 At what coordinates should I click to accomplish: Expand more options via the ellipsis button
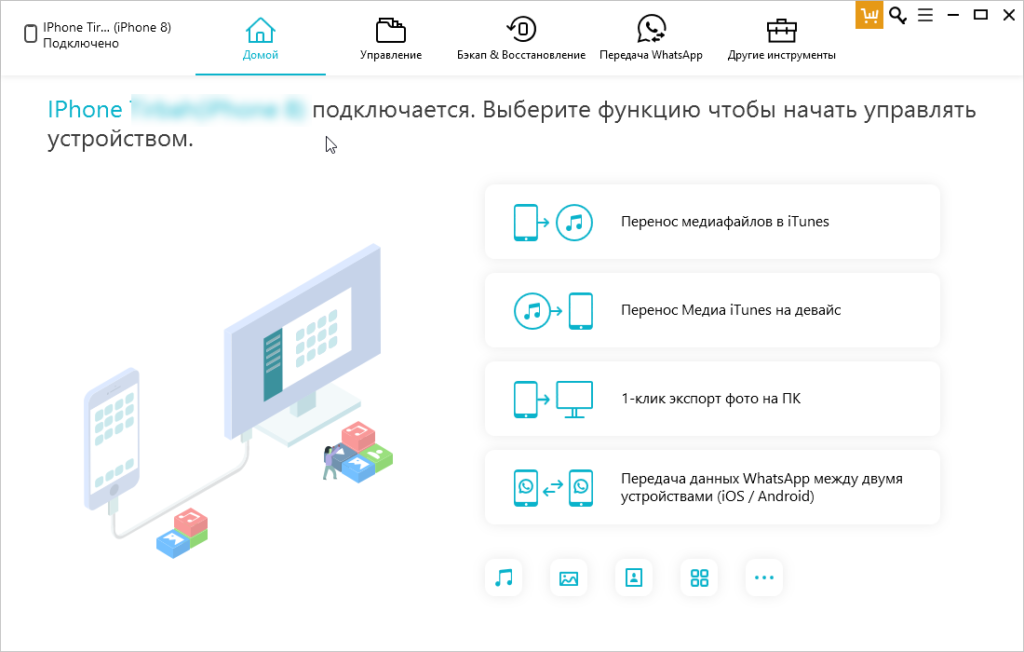coord(764,577)
